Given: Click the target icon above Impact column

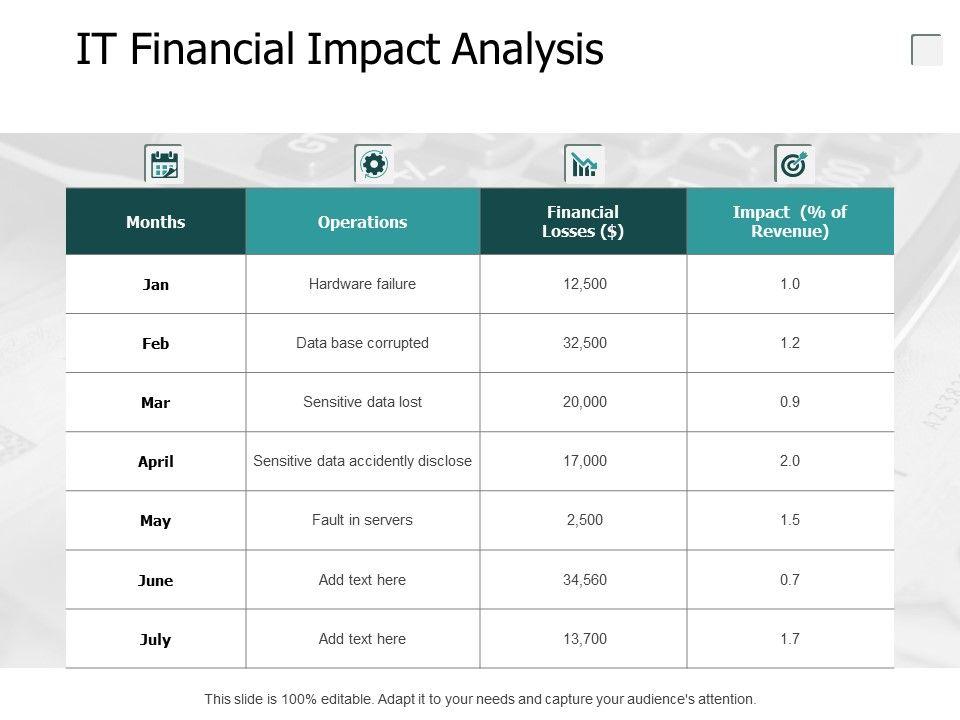Looking at the screenshot, I should (x=794, y=163).
